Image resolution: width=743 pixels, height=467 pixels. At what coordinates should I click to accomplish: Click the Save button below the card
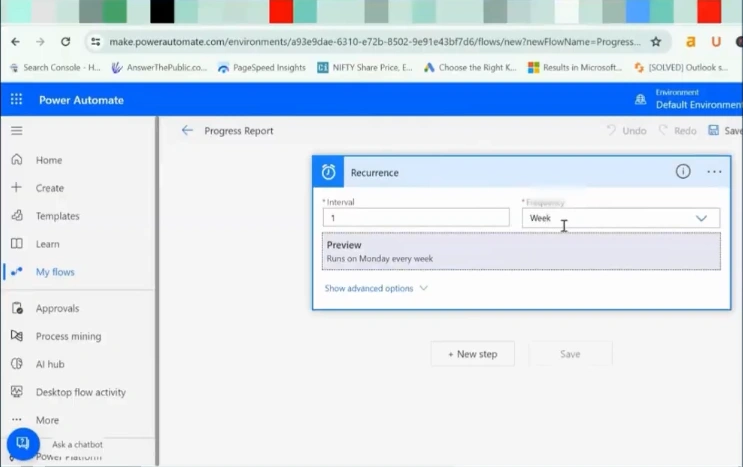pyautogui.click(x=570, y=354)
